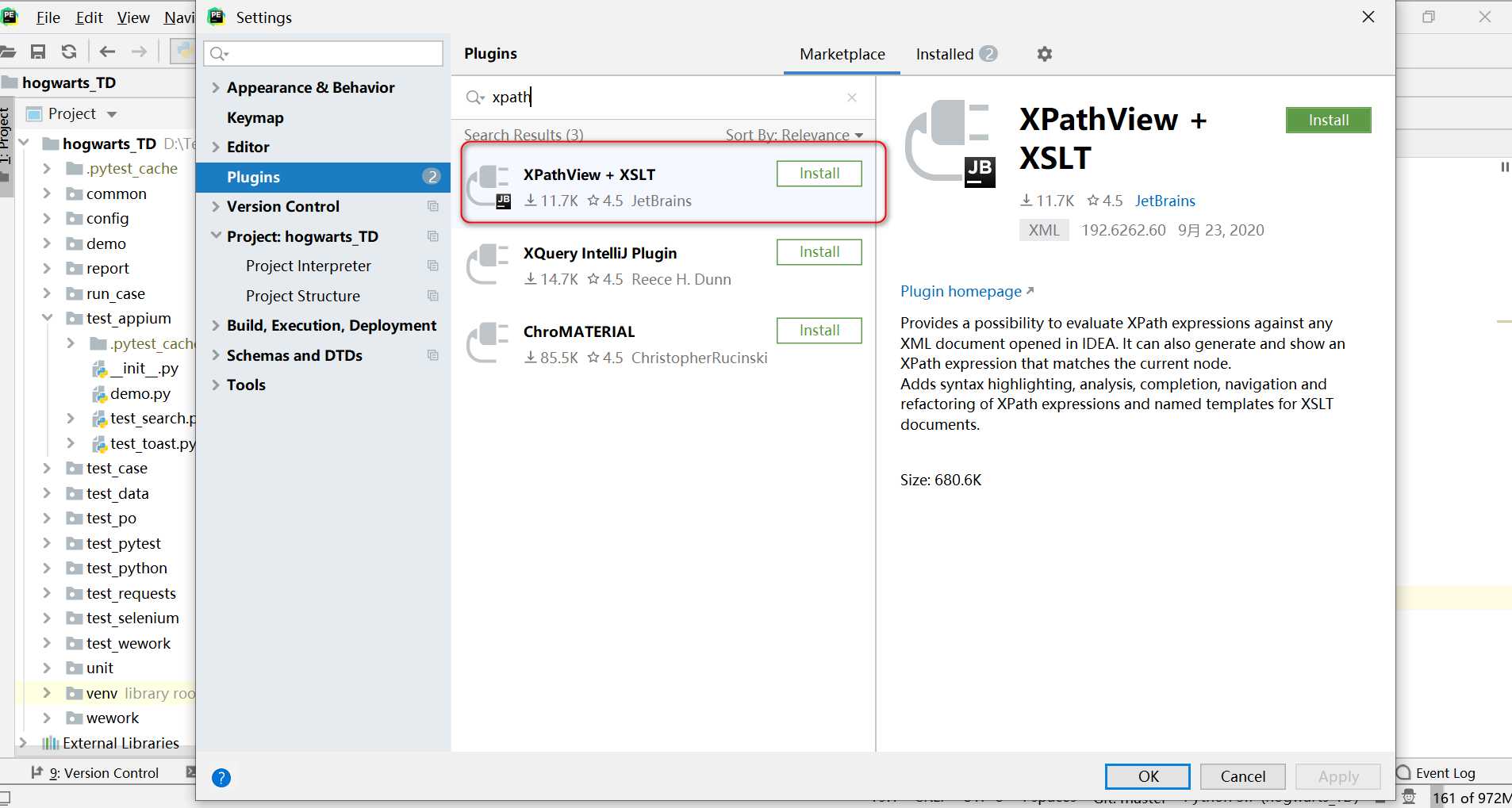Expand Appearance & Behavior settings

click(216, 88)
